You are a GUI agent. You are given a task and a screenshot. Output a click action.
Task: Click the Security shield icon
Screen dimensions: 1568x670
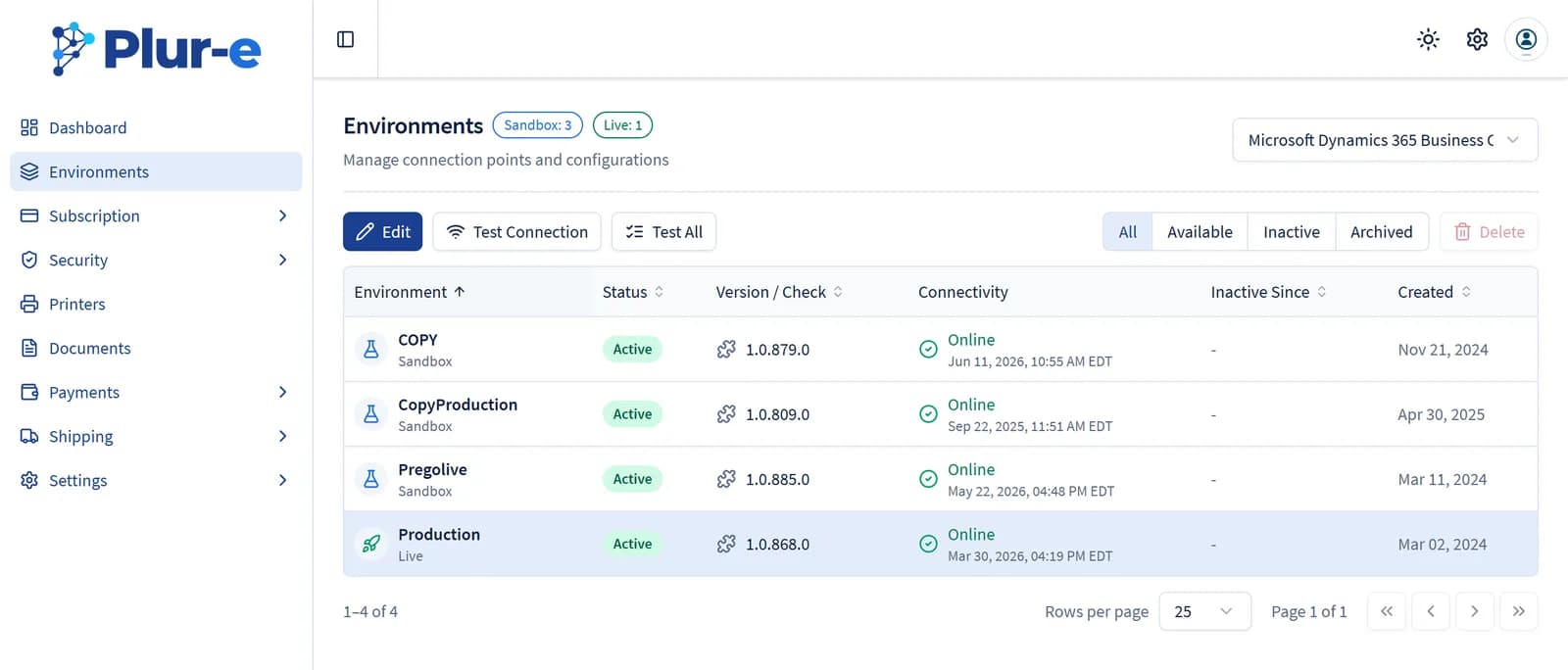[x=29, y=260]
